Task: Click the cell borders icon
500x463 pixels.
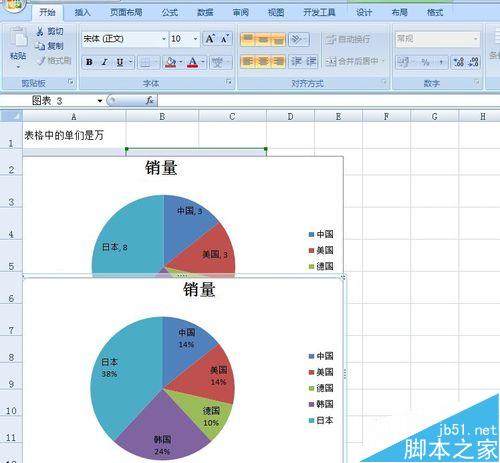Action: click(145, 62)
